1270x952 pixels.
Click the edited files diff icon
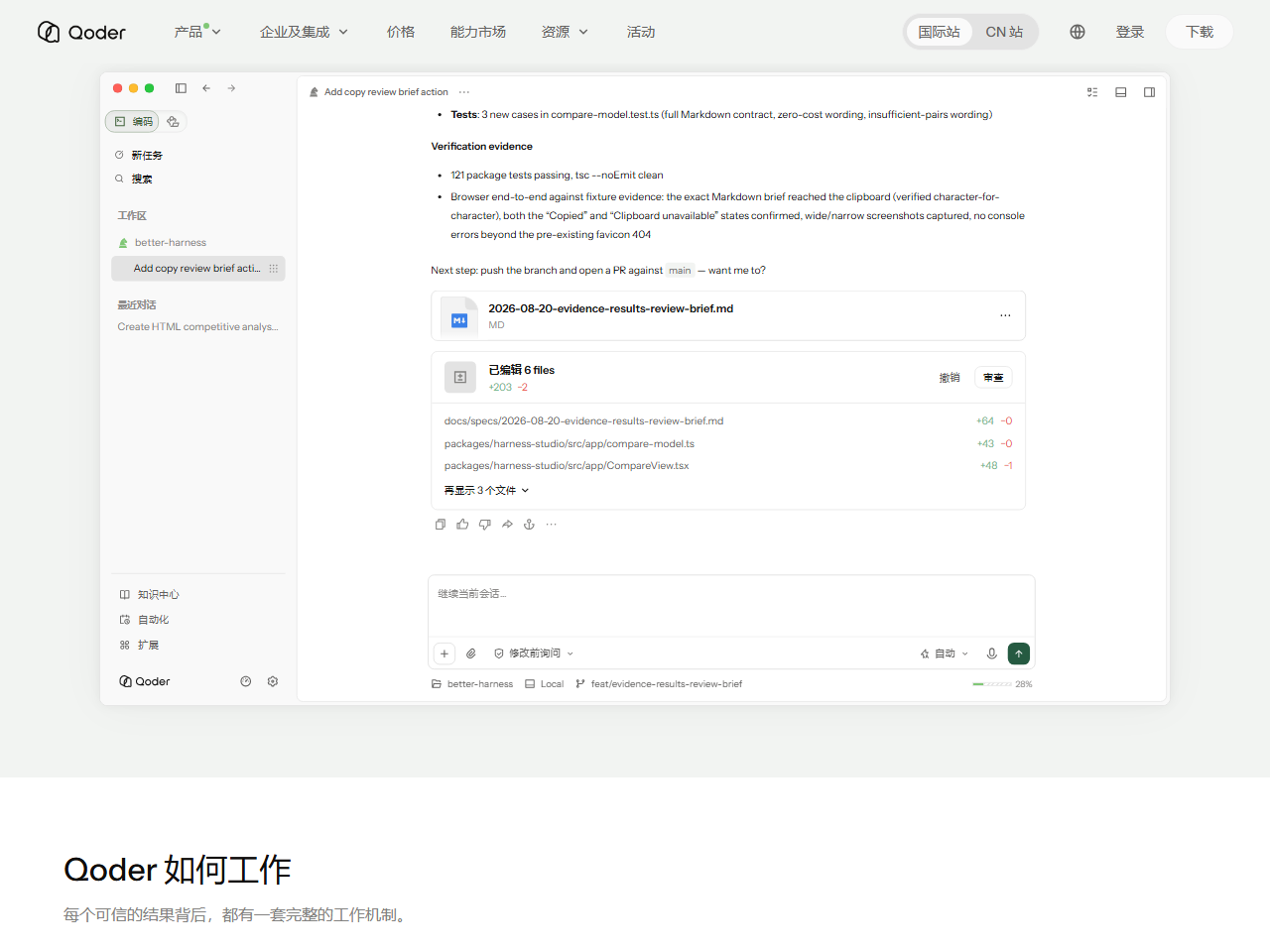tap(460, 377)
